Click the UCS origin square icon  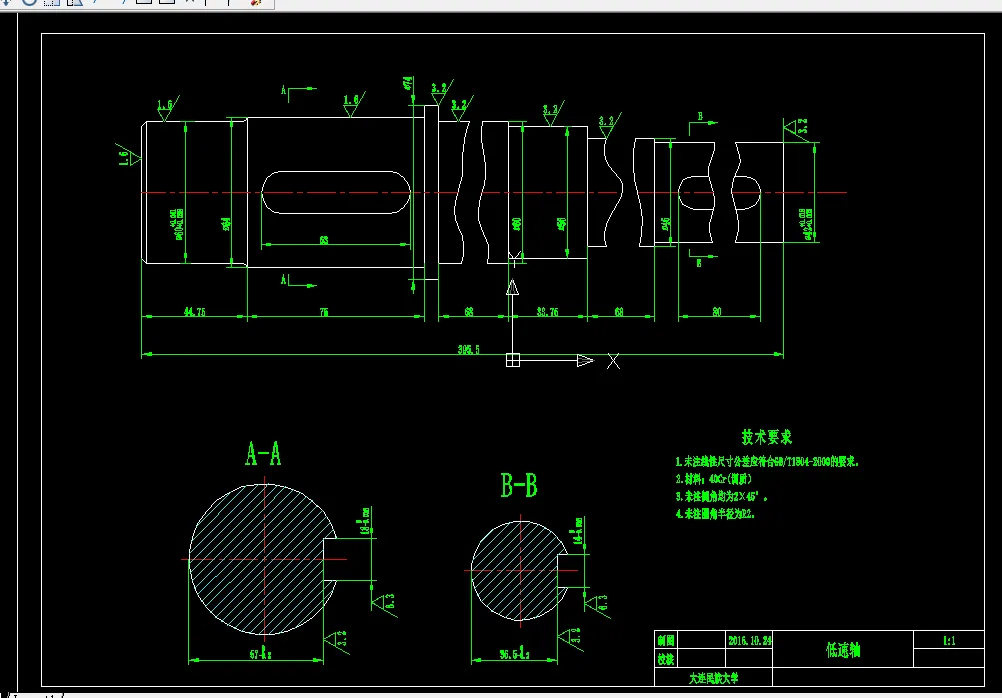point(513,361)
